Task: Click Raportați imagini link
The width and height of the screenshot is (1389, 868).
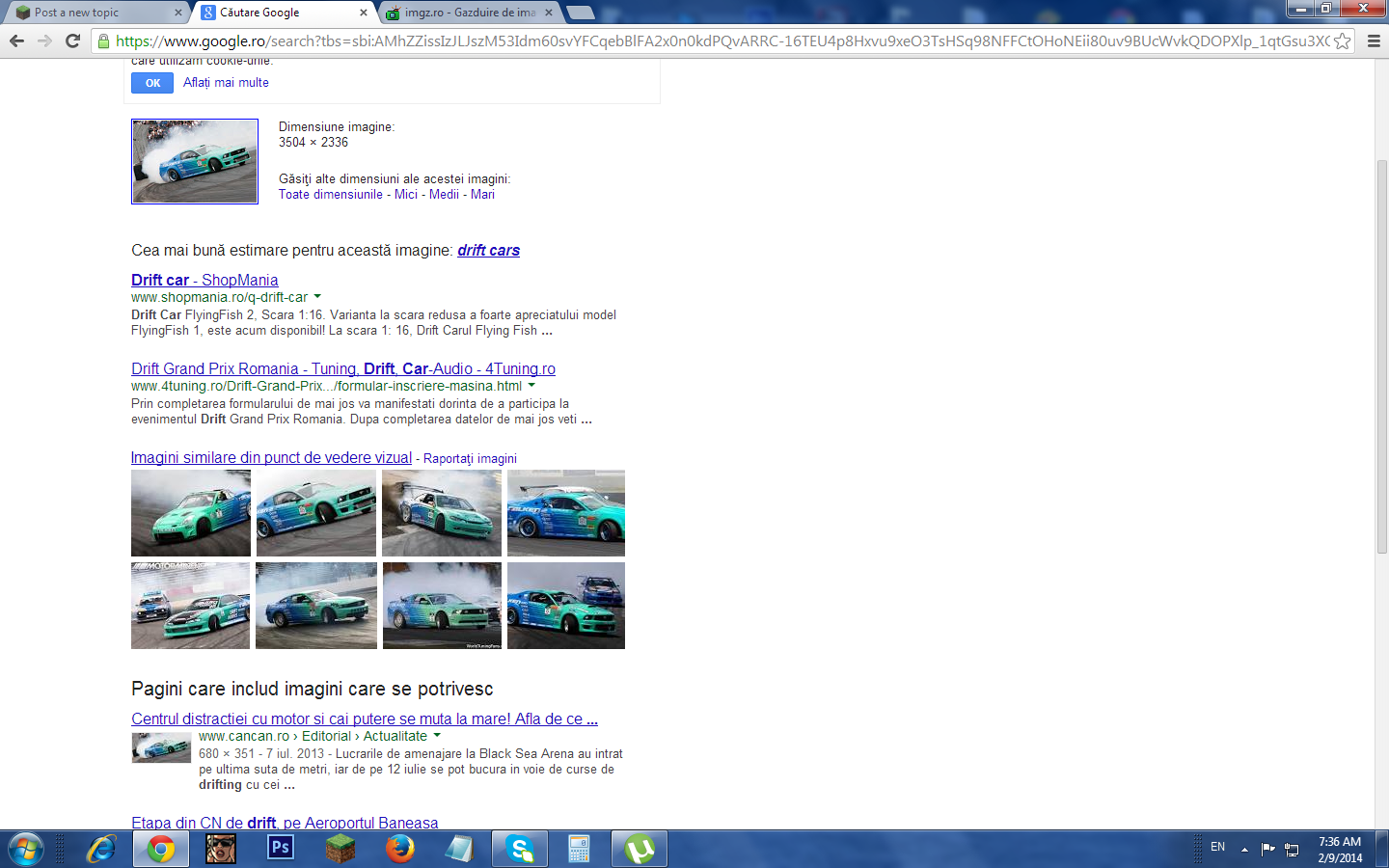Action: click(x=470, y=459)
